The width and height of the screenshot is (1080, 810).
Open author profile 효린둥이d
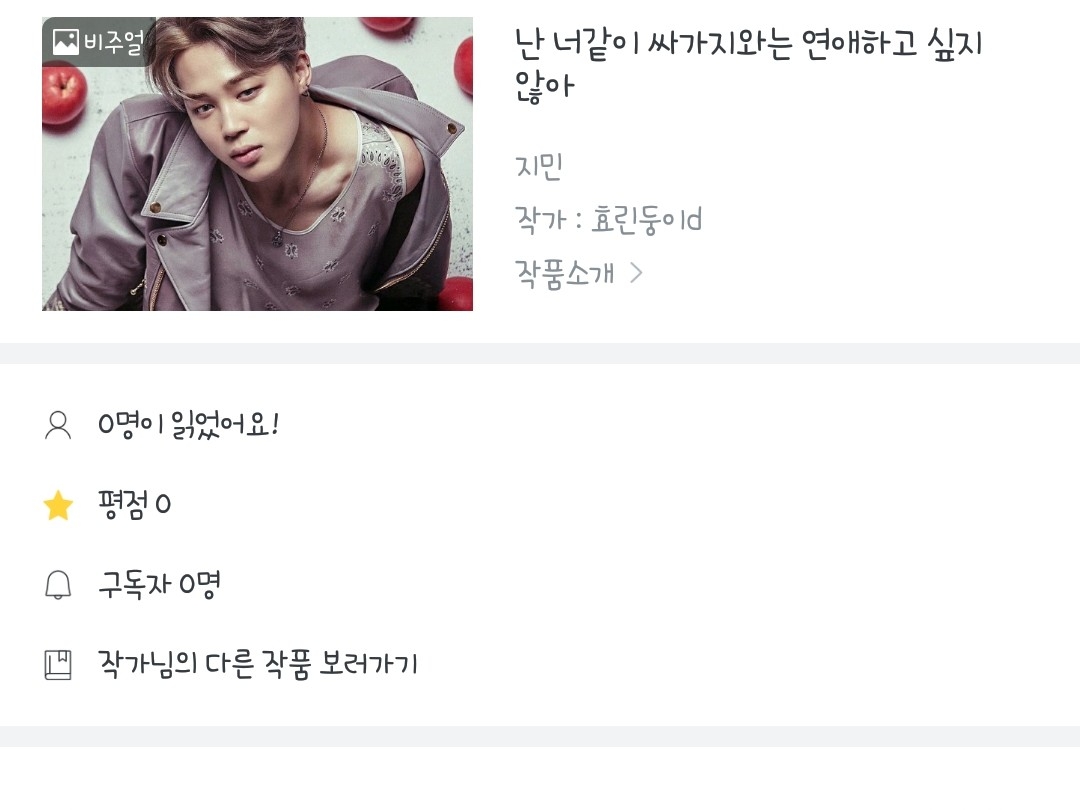tap(647, 220)
